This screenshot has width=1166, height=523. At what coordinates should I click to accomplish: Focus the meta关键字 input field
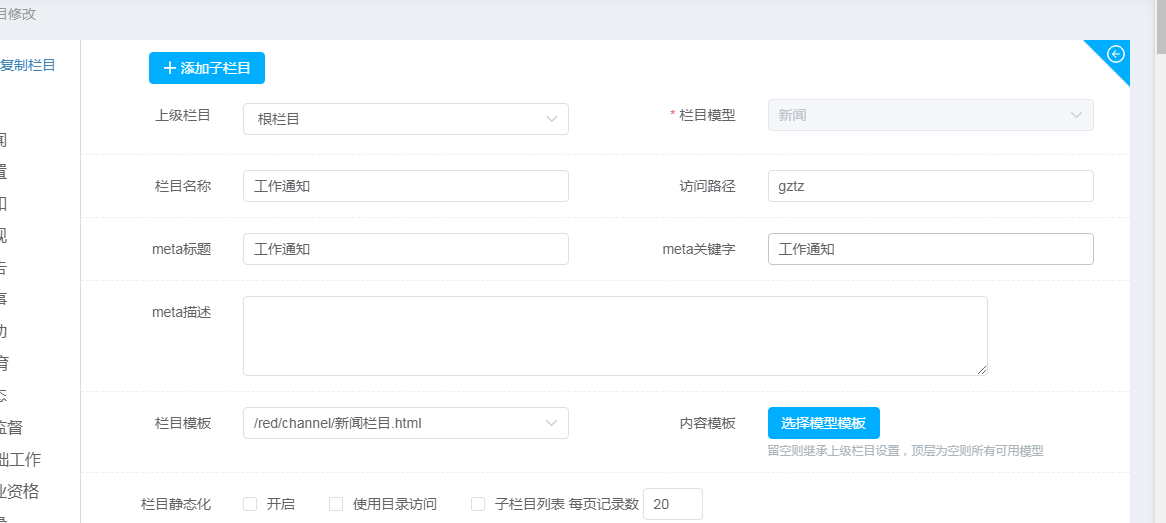pyautogui.click(x=930, y=249)
